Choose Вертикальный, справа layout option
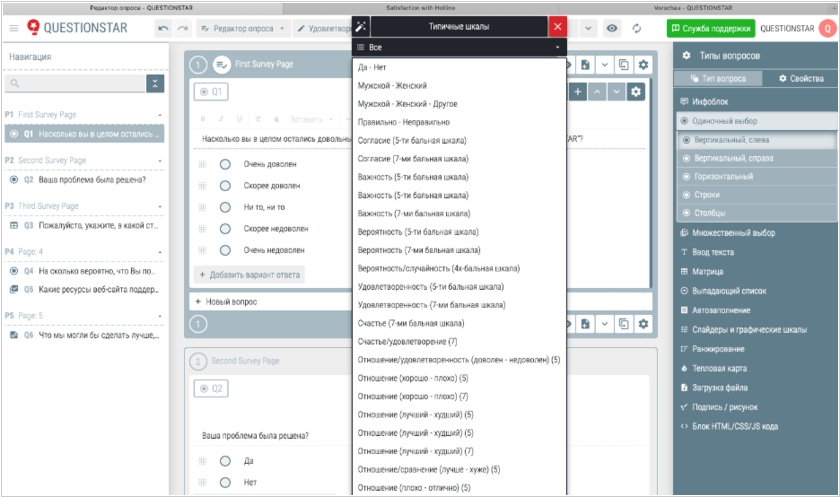The width and height of the screenshot is (840, 497). [757, 158]
